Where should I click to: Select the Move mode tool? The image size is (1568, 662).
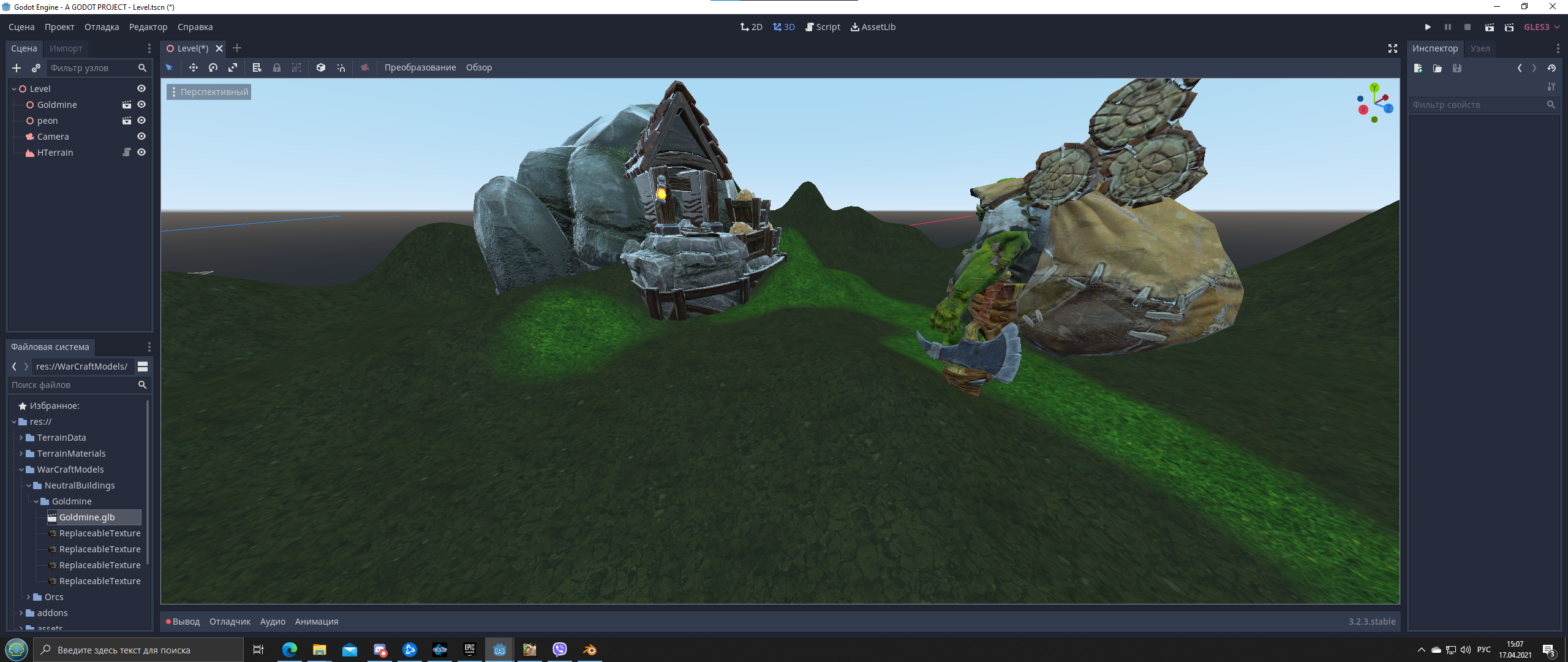point(193,67)
